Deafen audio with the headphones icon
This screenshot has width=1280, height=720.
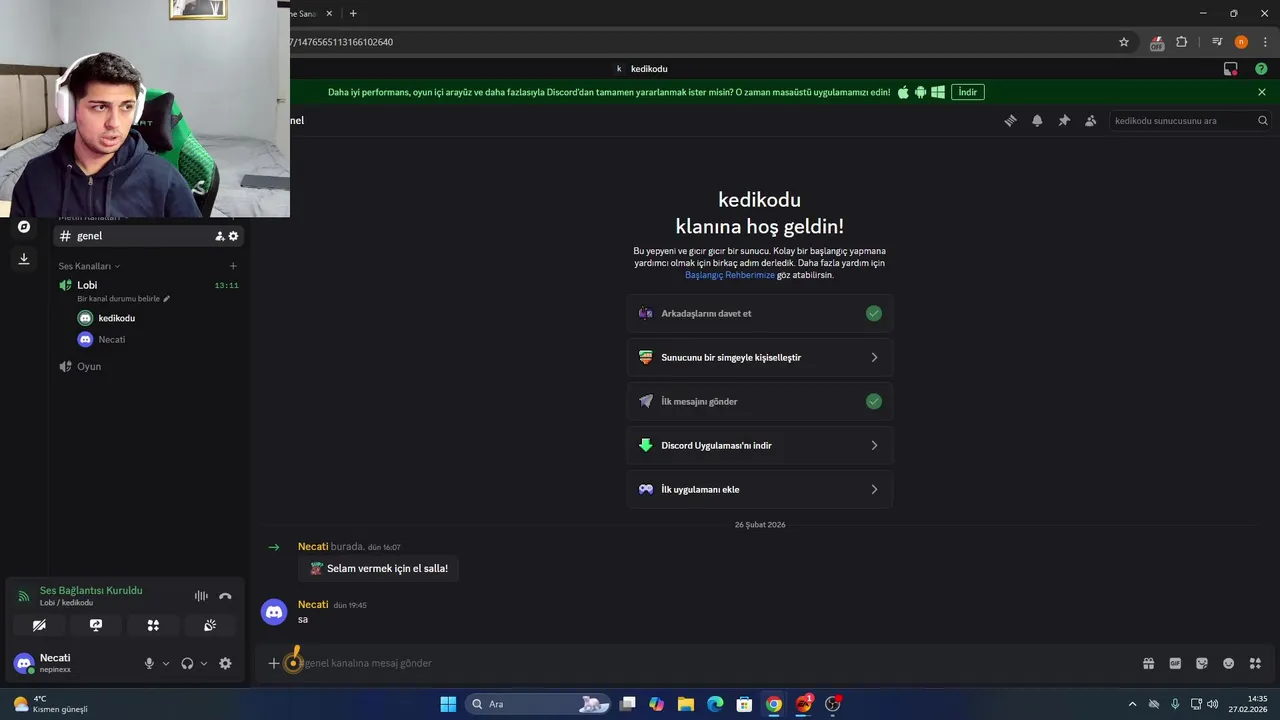click(x=187, y=663)
